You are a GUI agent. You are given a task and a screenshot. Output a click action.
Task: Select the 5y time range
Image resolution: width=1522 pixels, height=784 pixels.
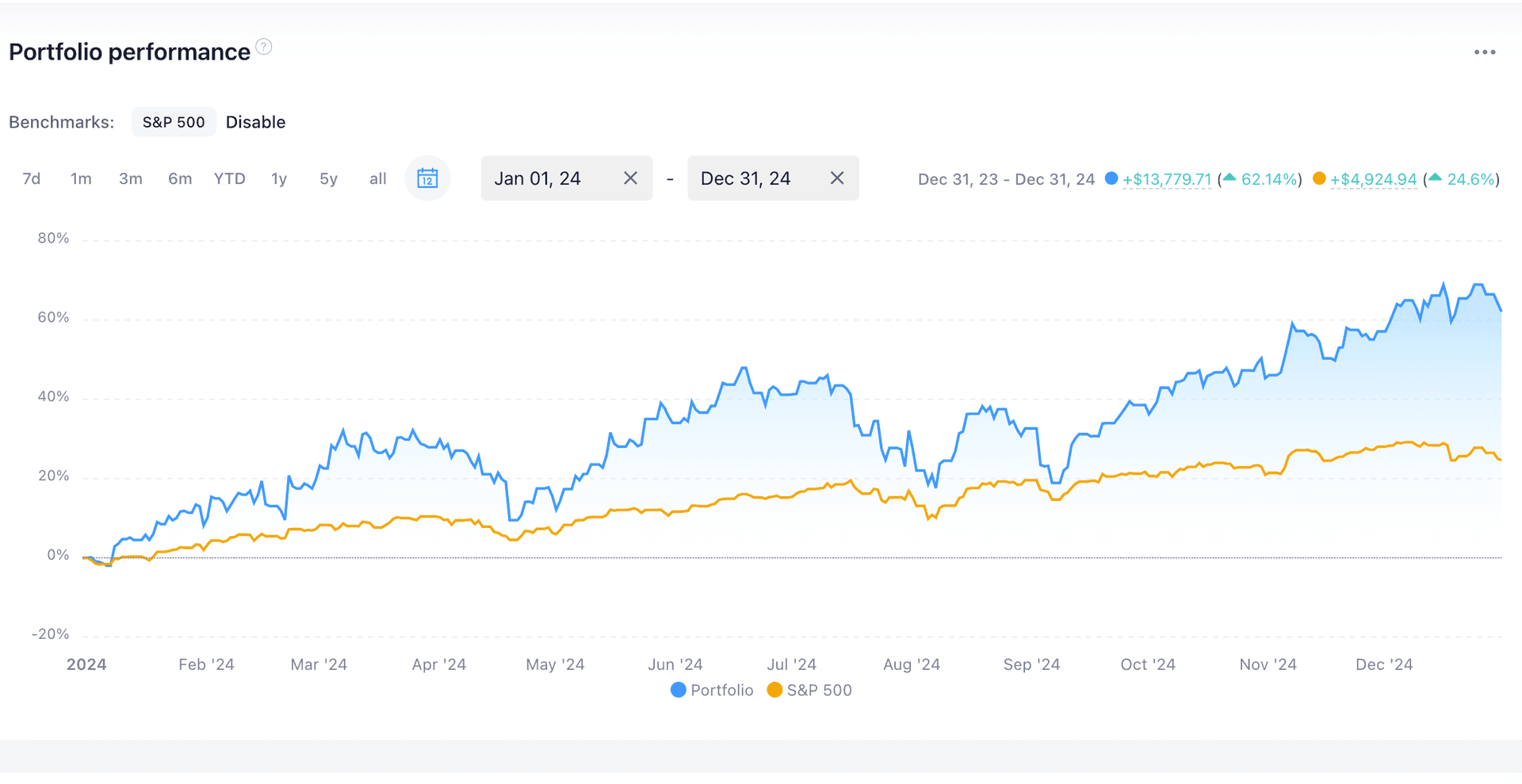328,179
